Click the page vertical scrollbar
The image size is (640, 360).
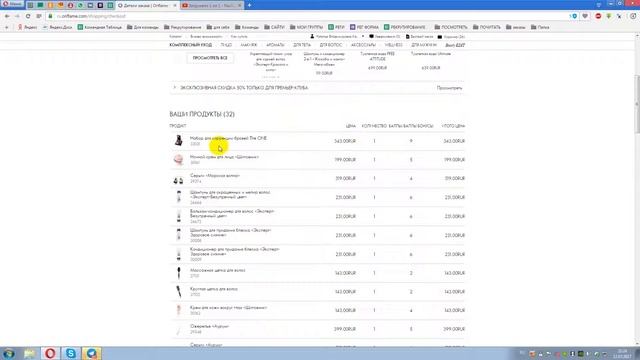coord(637,104)
